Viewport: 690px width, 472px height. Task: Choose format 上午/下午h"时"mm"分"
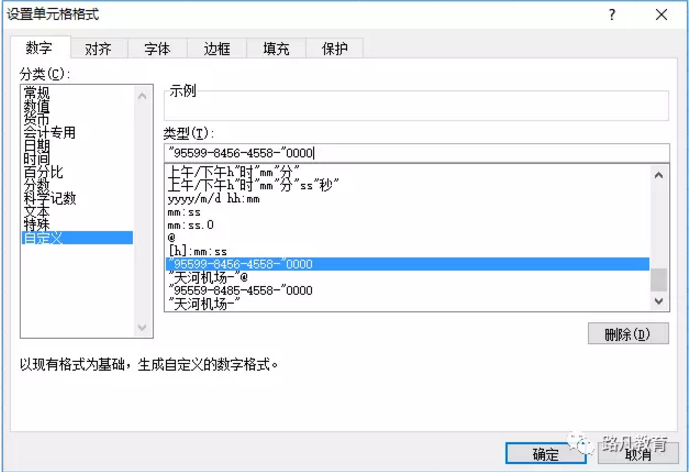(x=407, y=172)
